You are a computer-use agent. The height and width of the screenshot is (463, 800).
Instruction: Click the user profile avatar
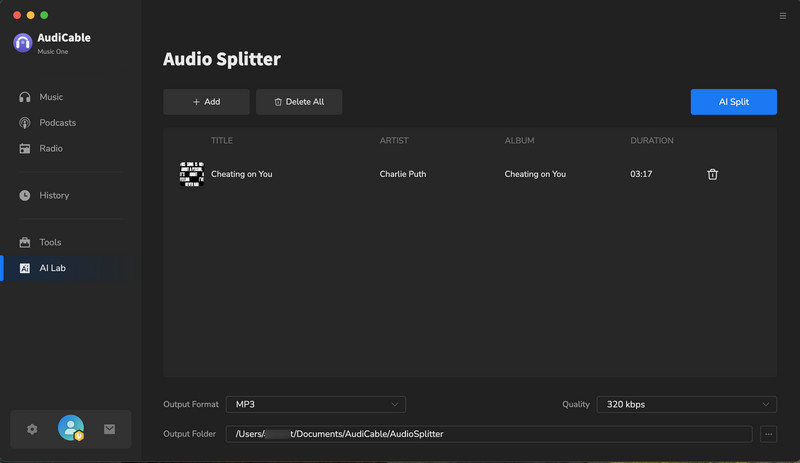[71, 428]
